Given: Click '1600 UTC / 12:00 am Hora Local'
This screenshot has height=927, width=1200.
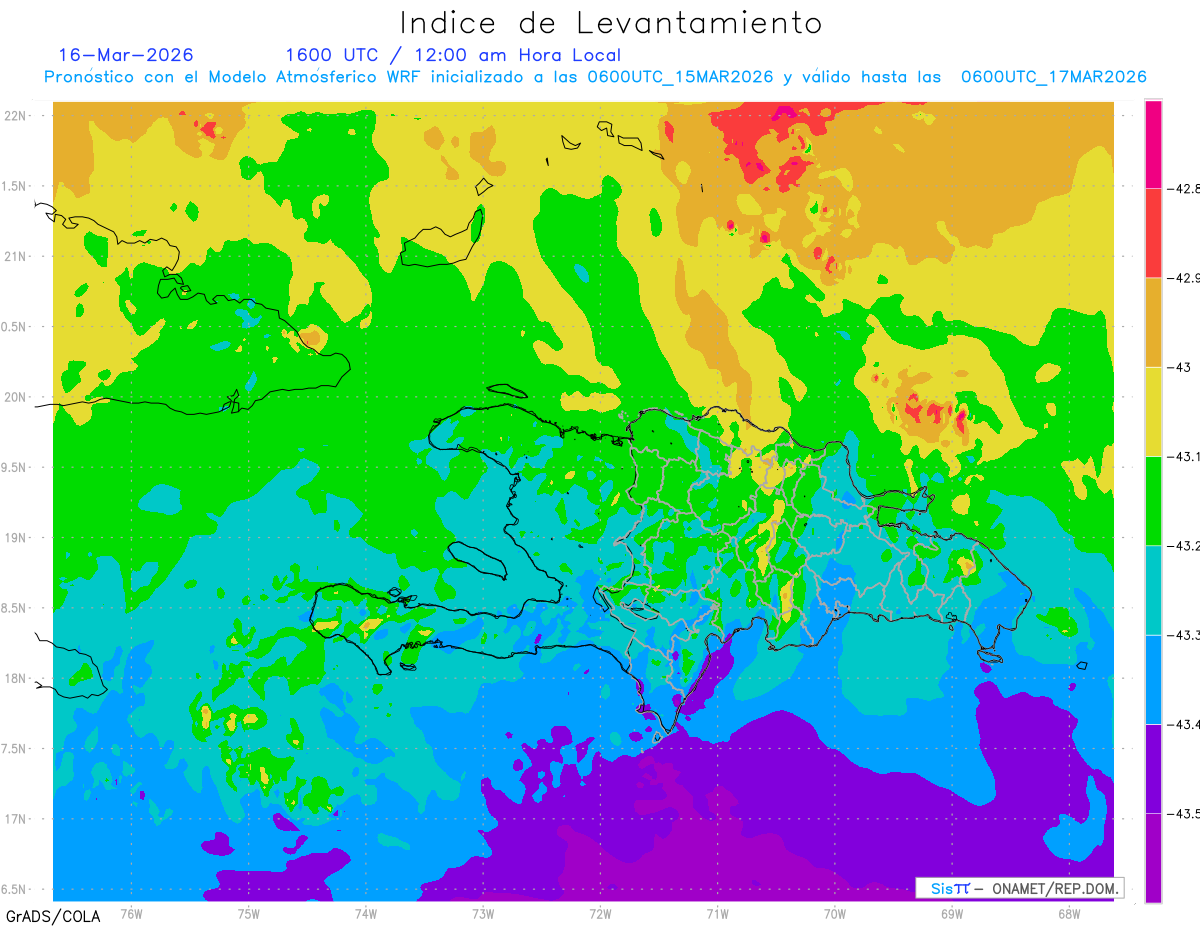Looking at the screenshot, I should 453,55.
